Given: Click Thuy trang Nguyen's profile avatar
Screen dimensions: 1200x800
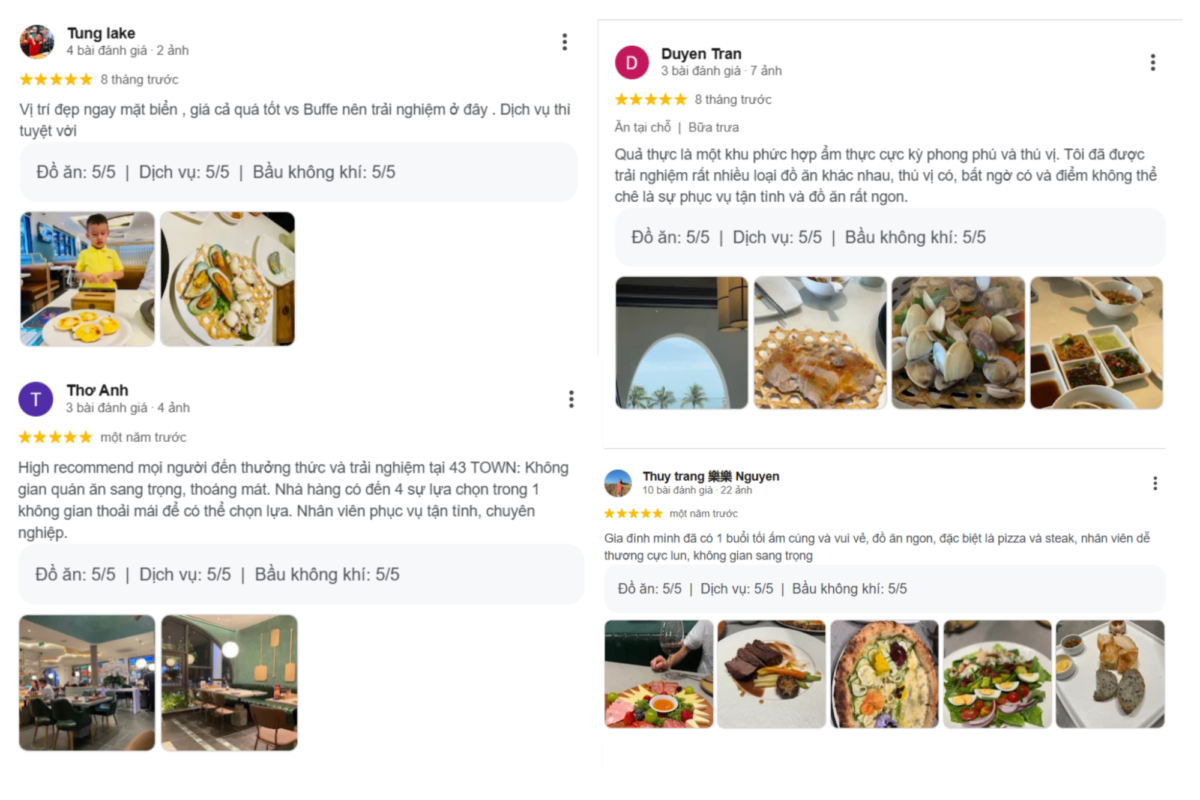Looking at the screenshot, I should 618,483.
